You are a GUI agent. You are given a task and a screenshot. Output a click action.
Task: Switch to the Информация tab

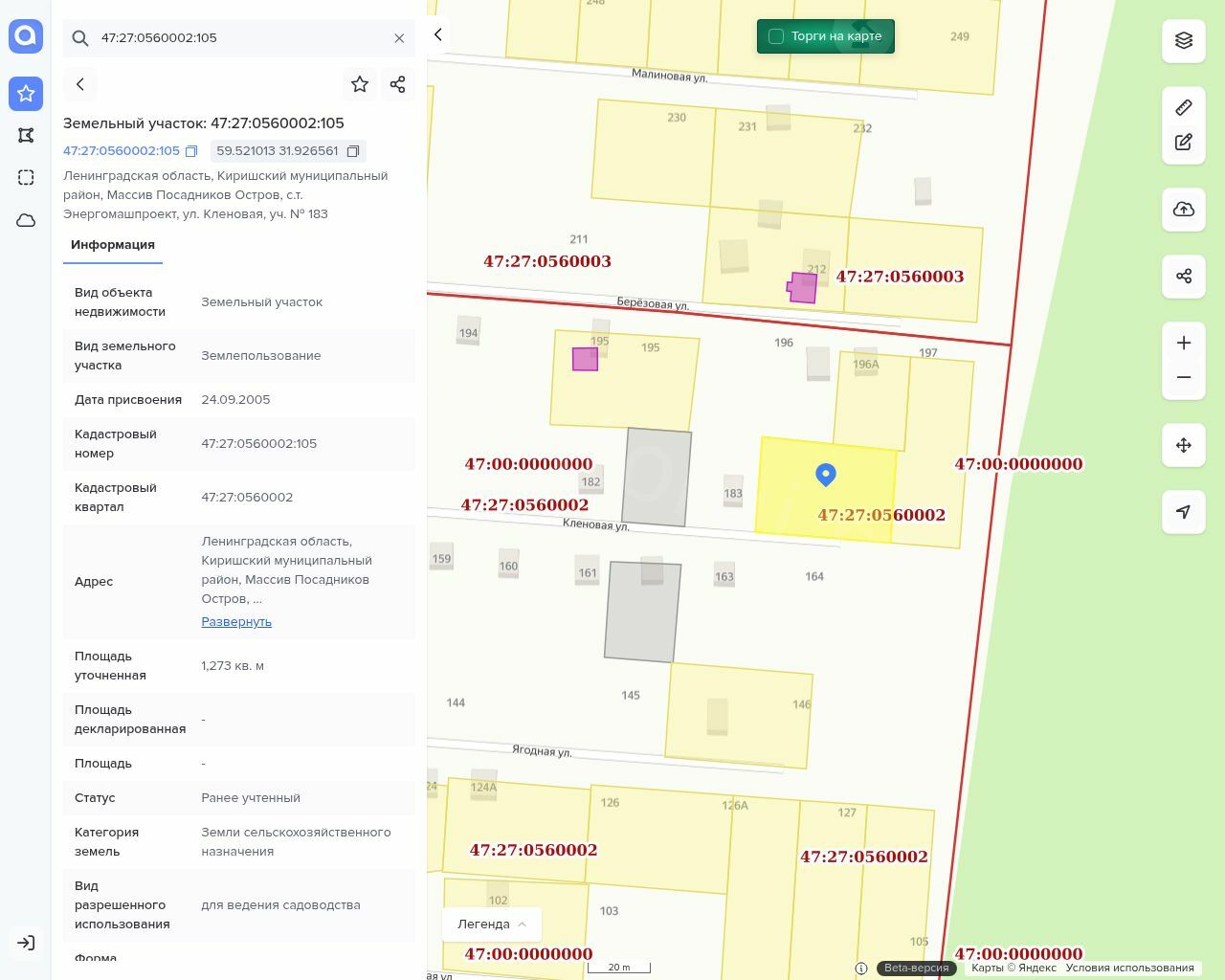[x=113, y=245]
